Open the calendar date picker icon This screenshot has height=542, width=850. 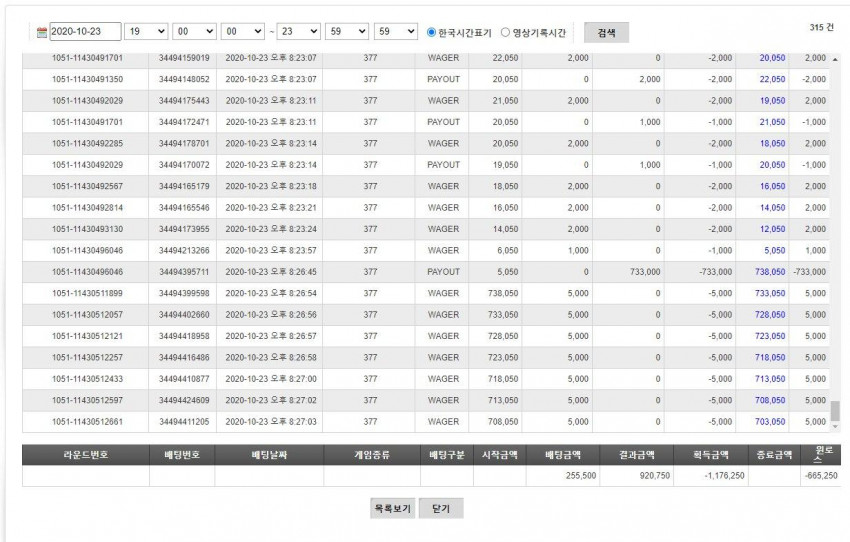click(42, 33)
